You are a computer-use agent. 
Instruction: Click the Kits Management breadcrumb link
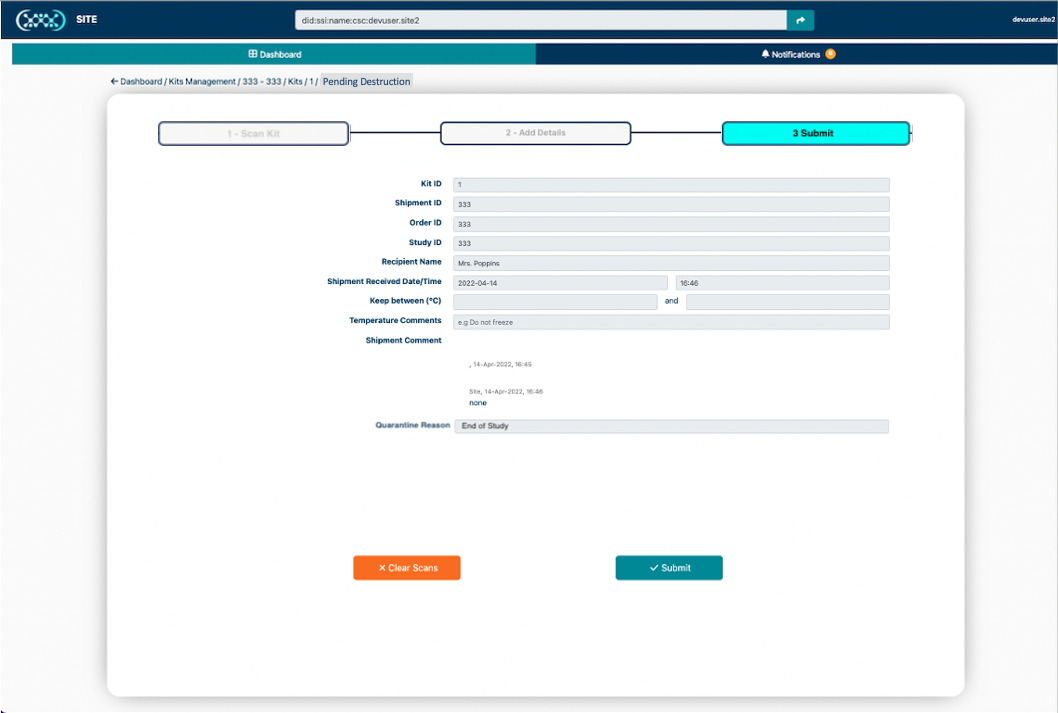pos(202,82)
